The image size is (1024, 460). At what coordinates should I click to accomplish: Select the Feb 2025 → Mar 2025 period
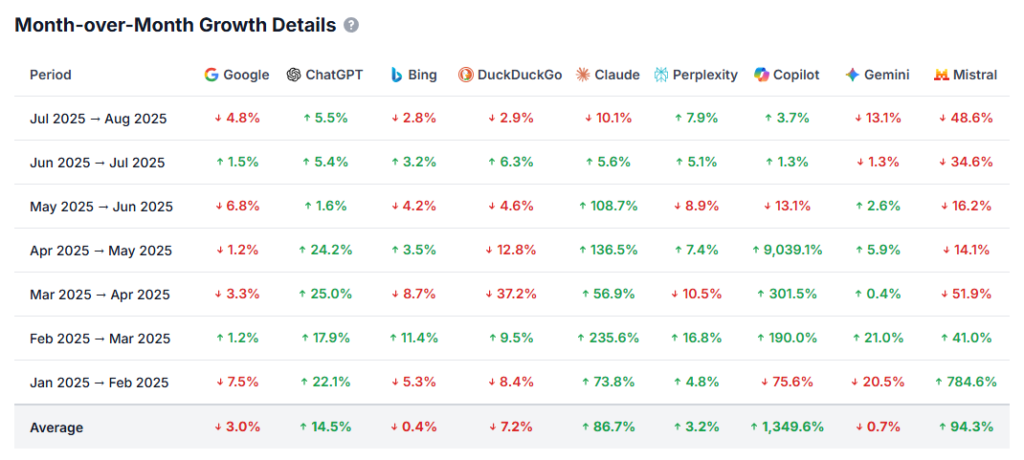[x=99, y=338]
